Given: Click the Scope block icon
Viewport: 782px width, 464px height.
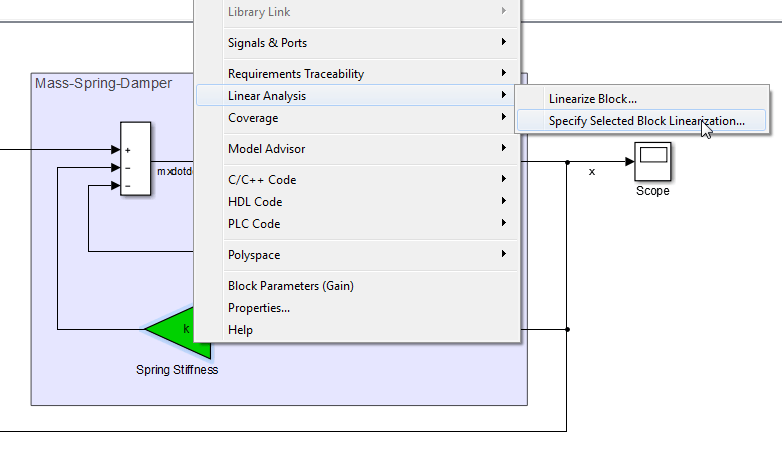Looking at the screenshot, I should (652, 161).
